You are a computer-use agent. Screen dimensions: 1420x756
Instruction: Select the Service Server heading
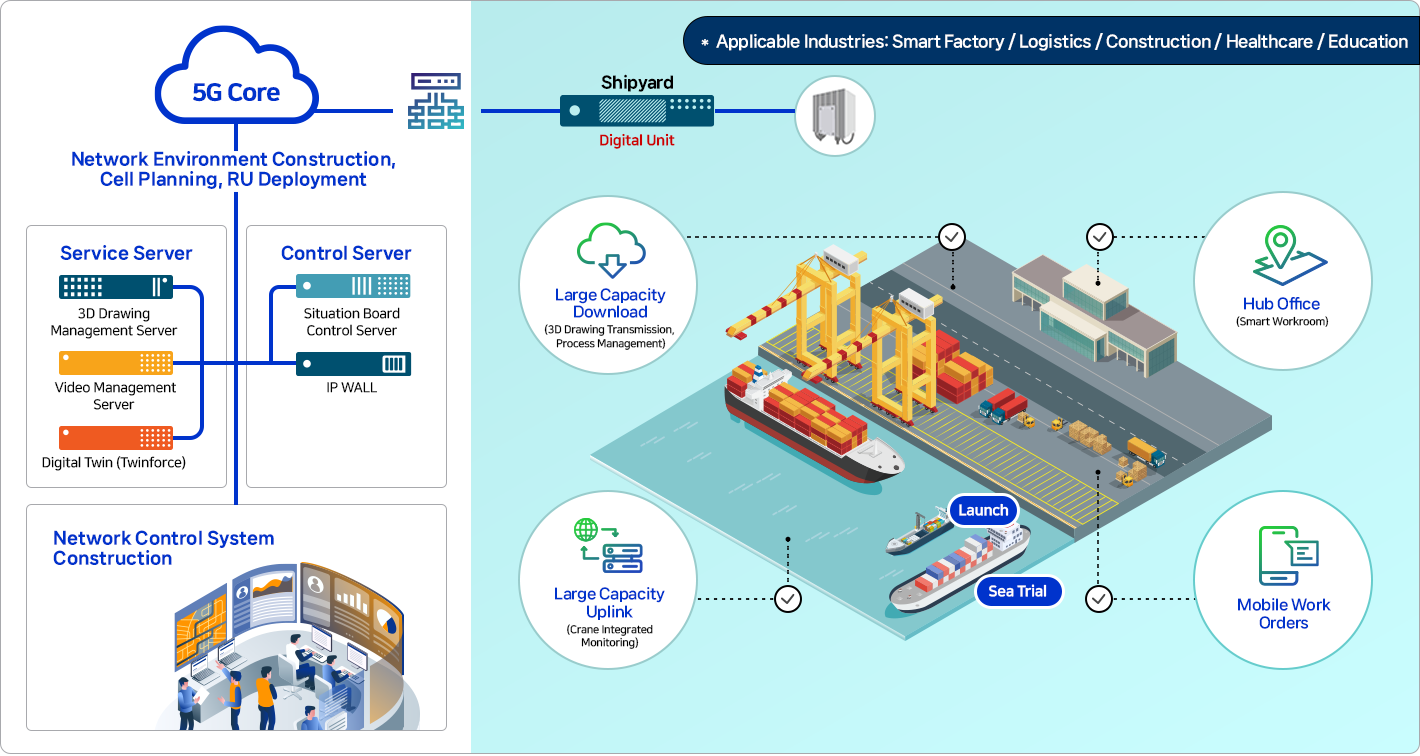(126, 253)
